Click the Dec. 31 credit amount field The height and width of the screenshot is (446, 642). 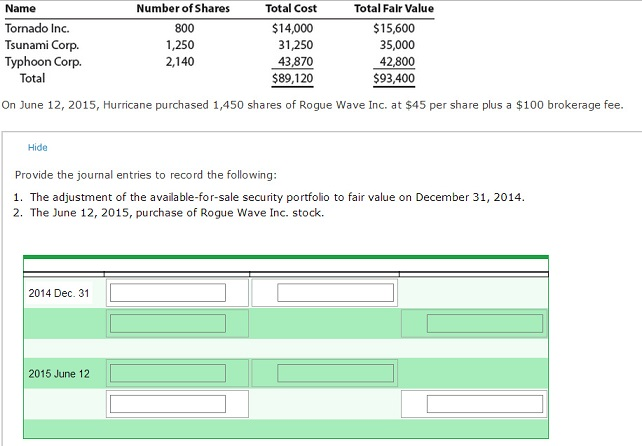click(485, 324)
